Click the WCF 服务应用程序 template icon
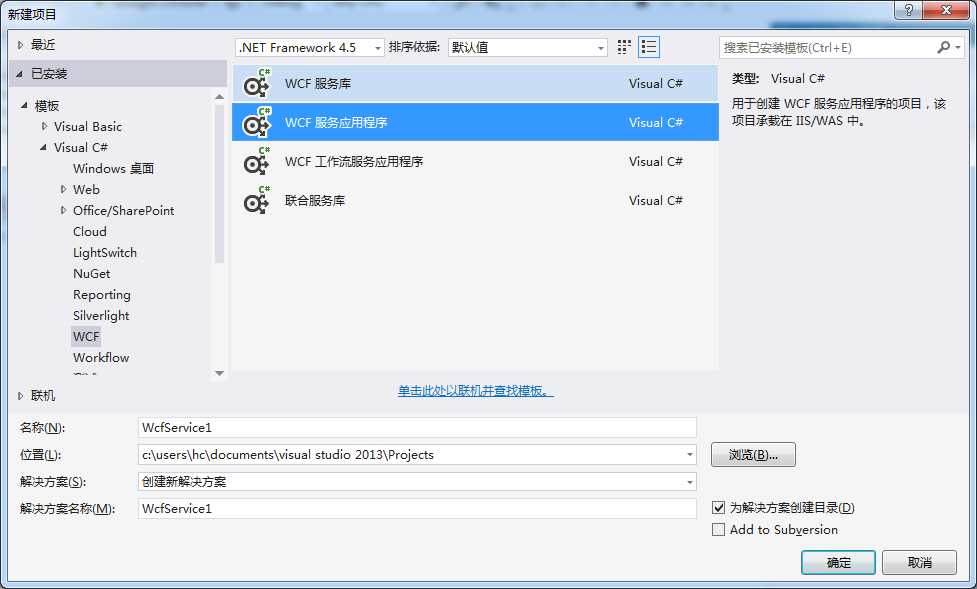Viewport: 977px width, 589px height. tap(256, 122)
